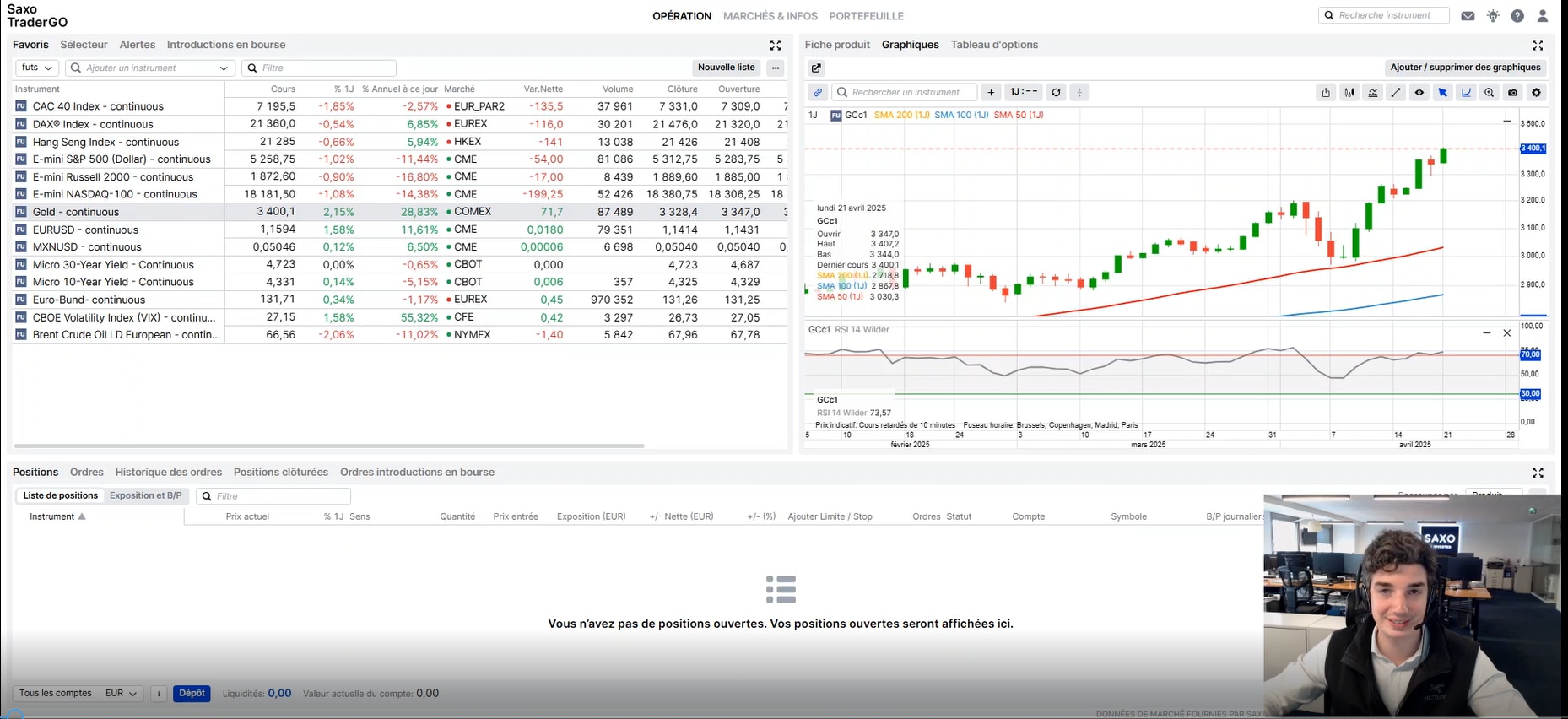Click the 'Nouvelle liste' button
This screenshot has height=719, width=1568.
726,68
